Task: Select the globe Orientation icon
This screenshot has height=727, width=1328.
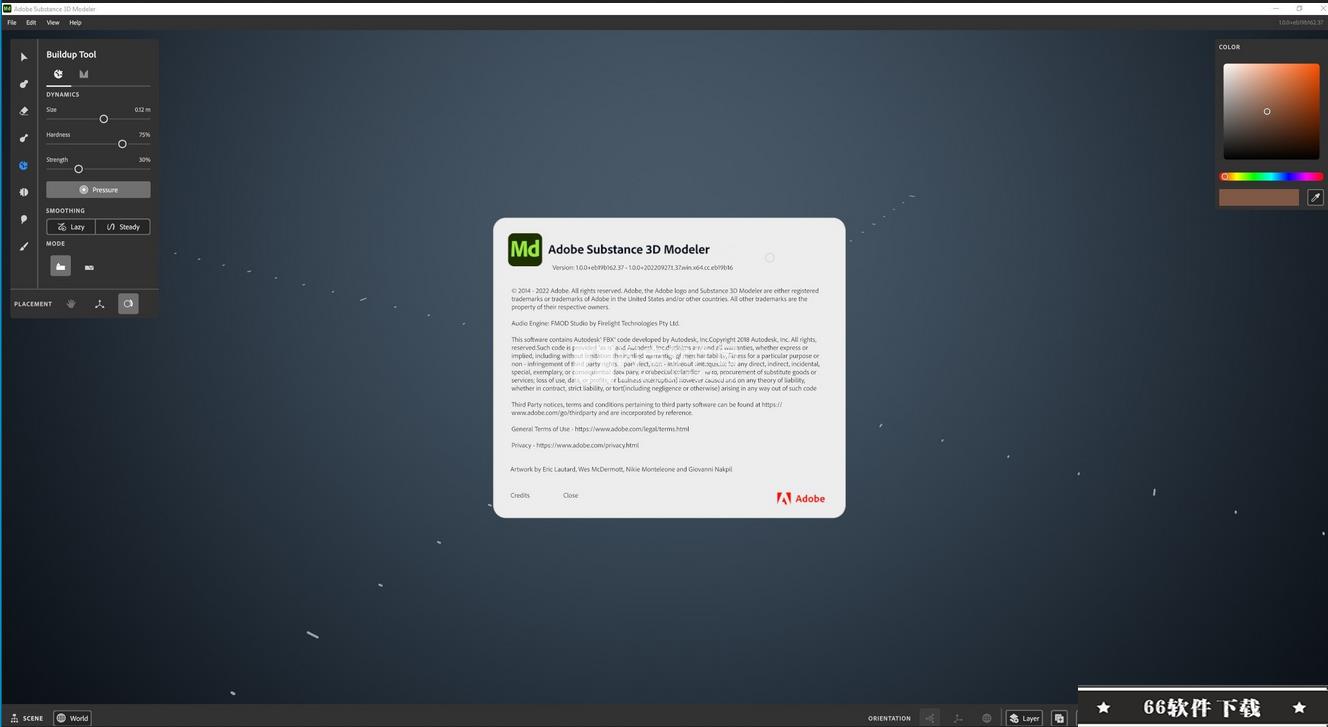Action: pyautogui.click(x=987, y=718)
